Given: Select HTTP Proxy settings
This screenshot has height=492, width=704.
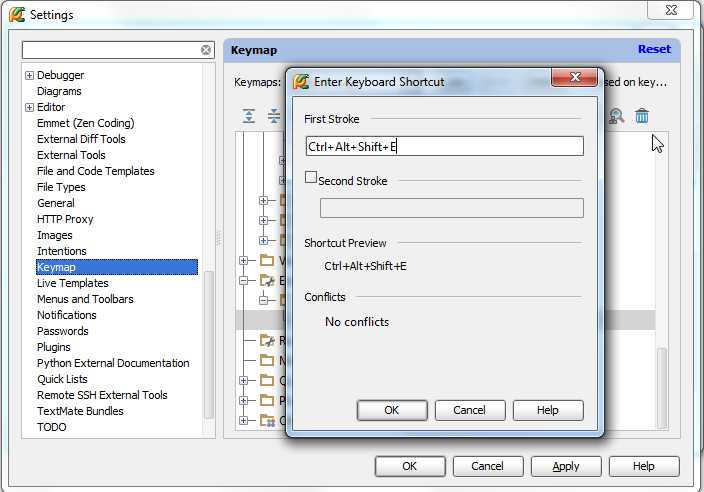Looking at the screenshot, I should click(65, 219).
